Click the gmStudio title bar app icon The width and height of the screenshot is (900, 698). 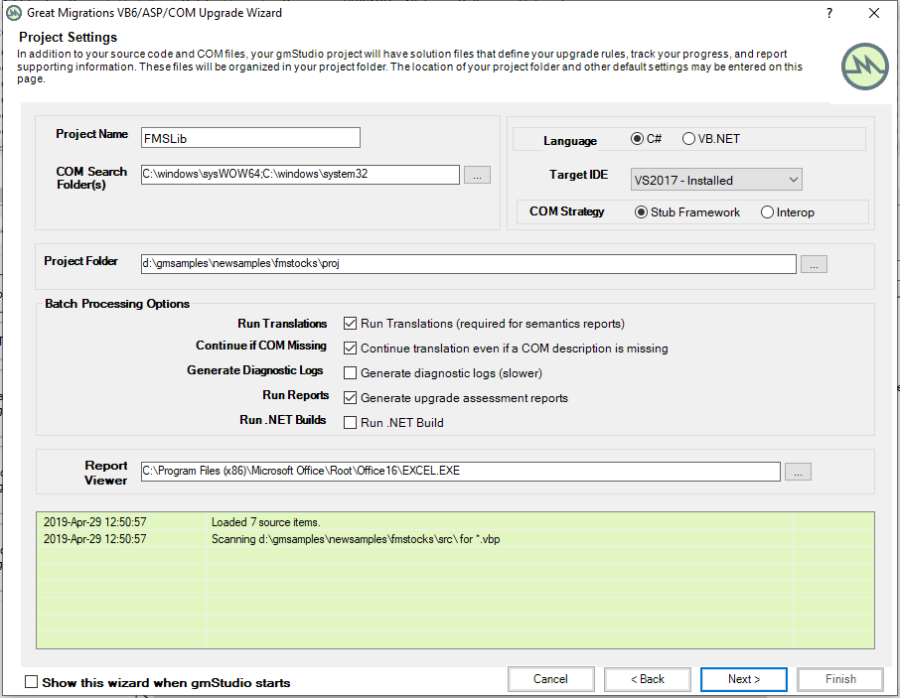13,13
